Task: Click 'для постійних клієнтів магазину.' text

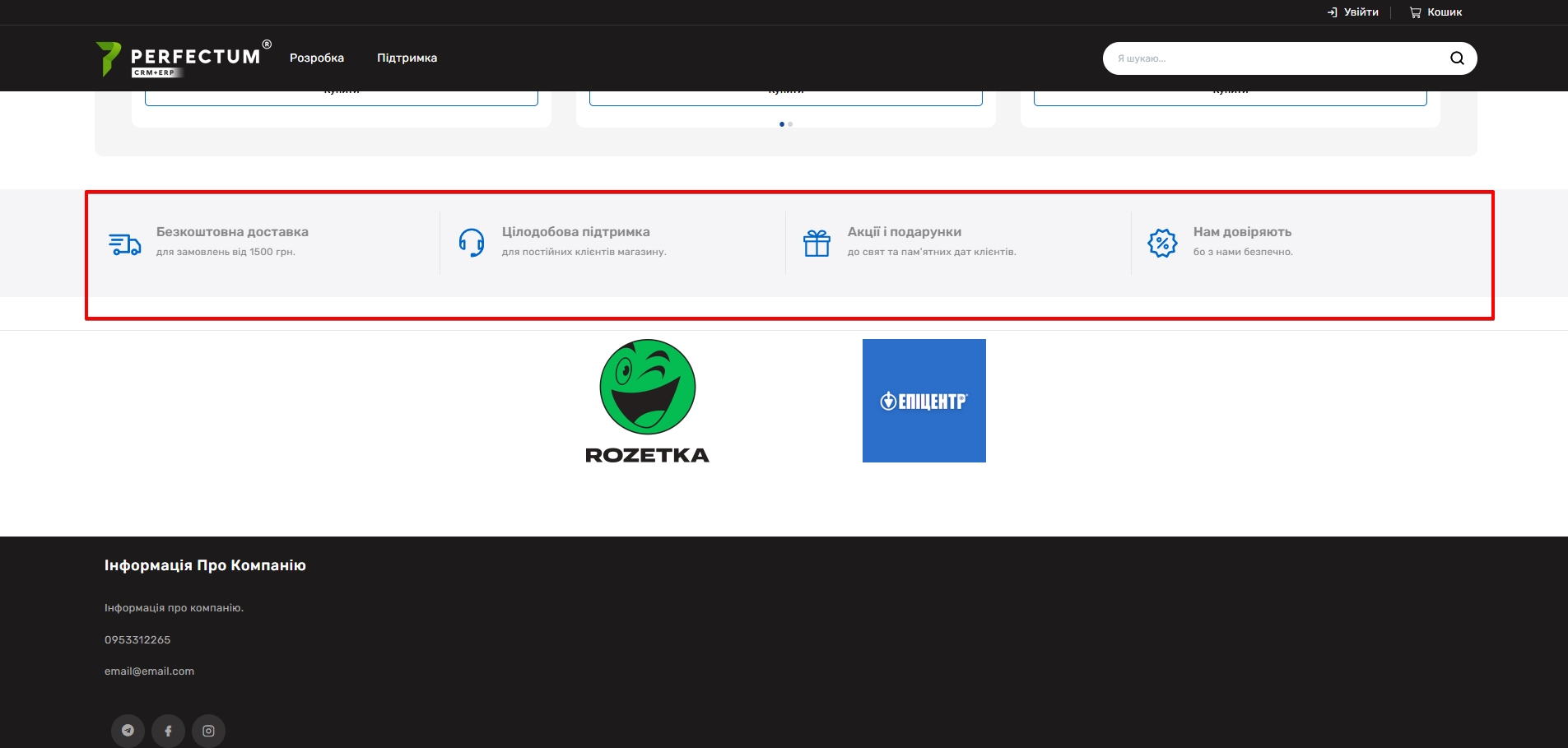Action: pyautogui.click(x=584, y=252)
